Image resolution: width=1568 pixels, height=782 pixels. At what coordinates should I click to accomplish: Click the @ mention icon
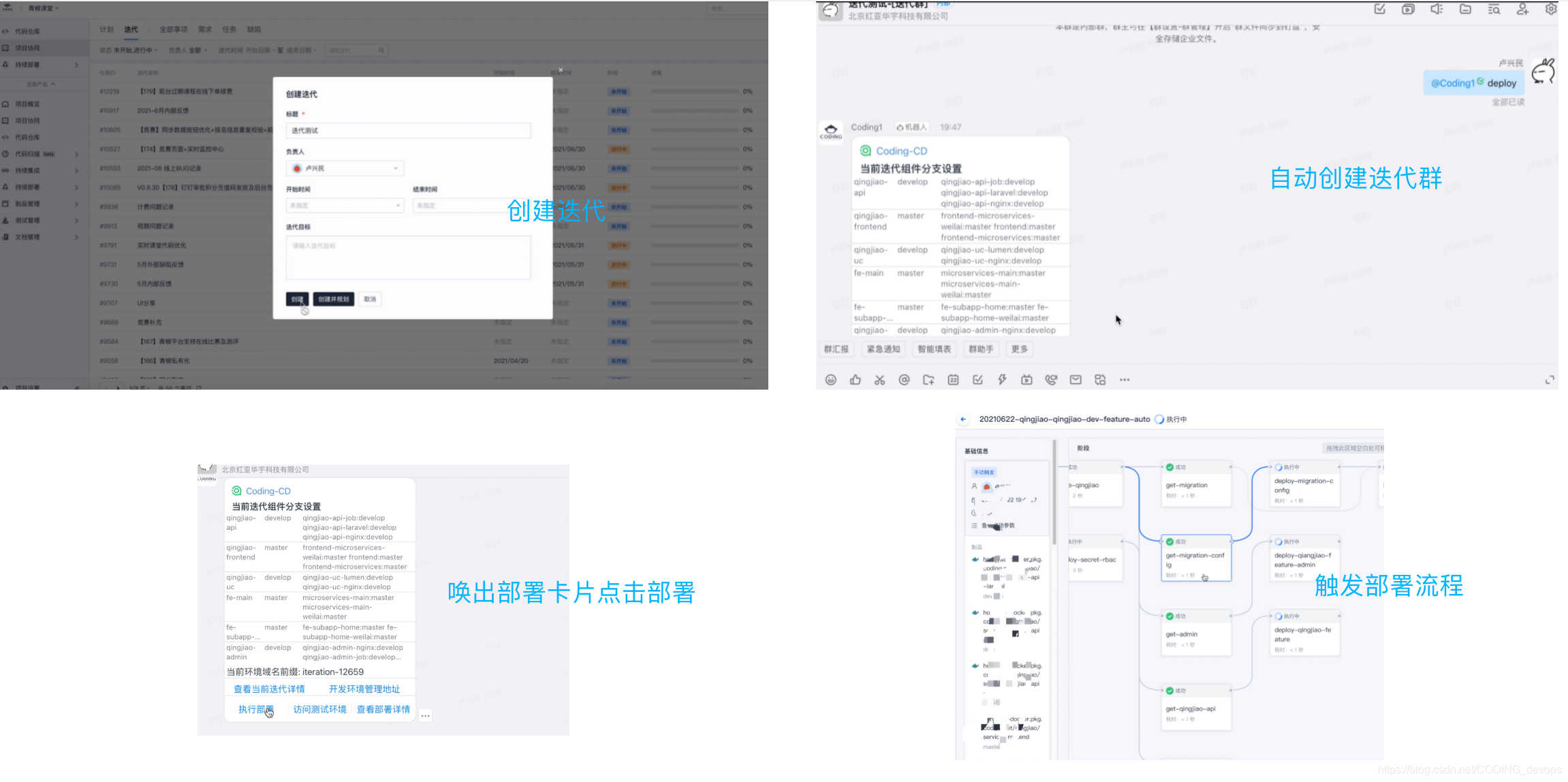pyautogui.click(x=904, y=380)
